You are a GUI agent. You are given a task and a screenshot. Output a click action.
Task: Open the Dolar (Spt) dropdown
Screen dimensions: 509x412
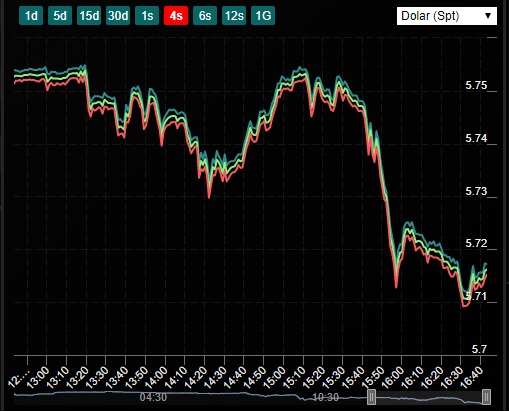(x=447, y=16)
